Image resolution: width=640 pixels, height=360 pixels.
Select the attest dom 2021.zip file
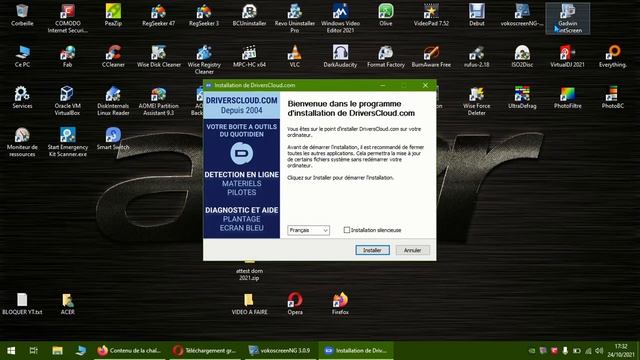click(x=249, y=270)
